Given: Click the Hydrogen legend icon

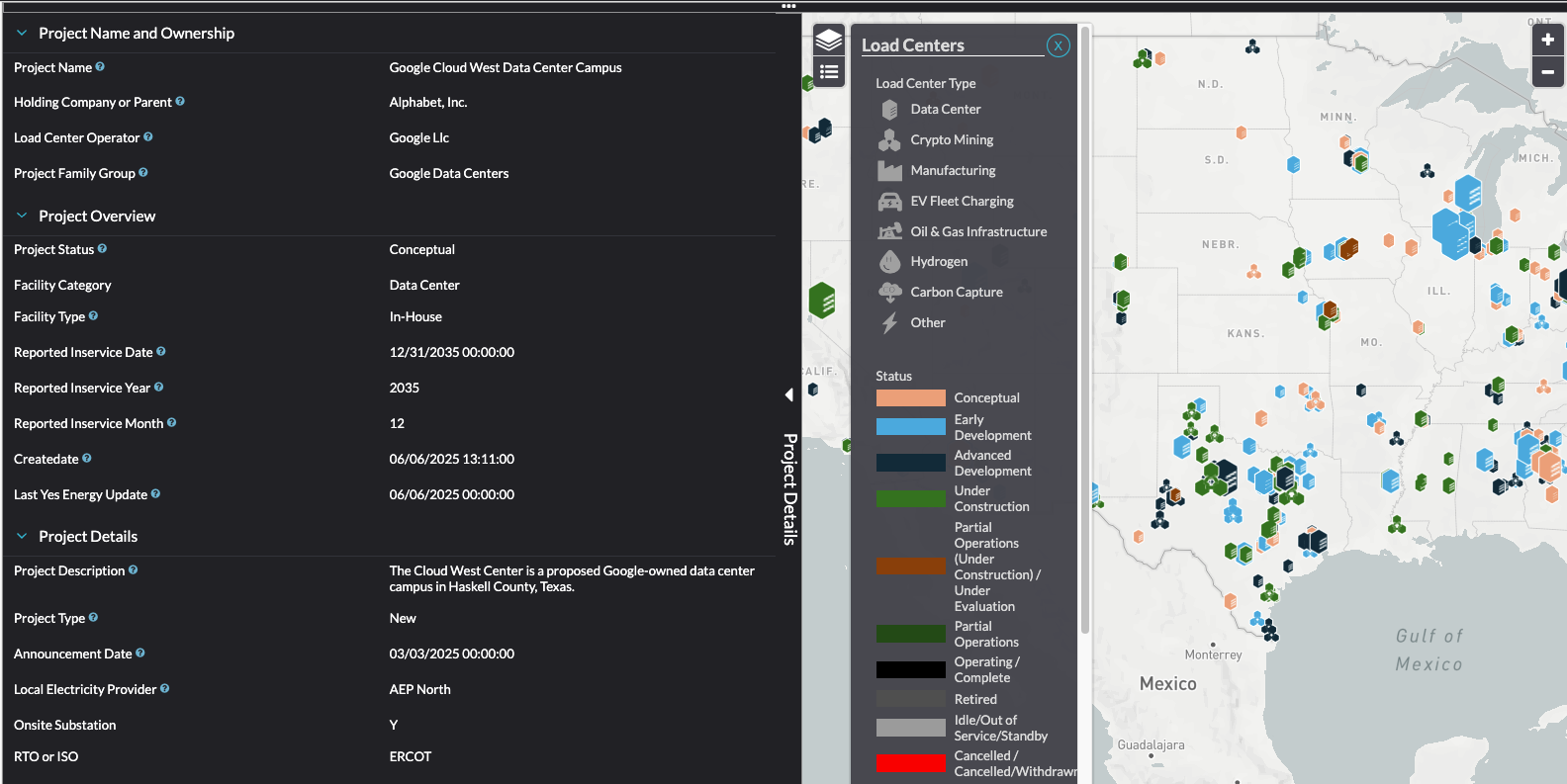Looking at the screenshot, I should [x=890, y=262].
